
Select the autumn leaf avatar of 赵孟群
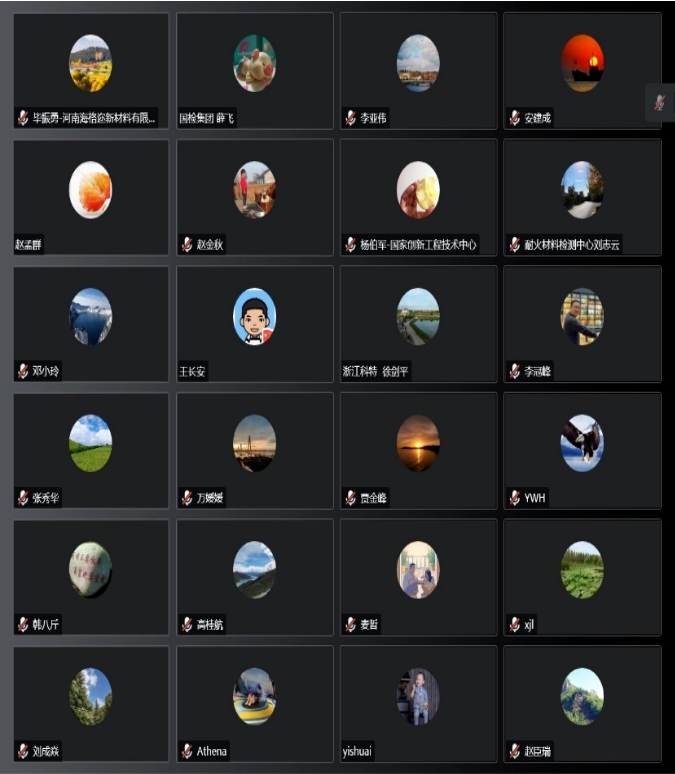tap(90, 190)
